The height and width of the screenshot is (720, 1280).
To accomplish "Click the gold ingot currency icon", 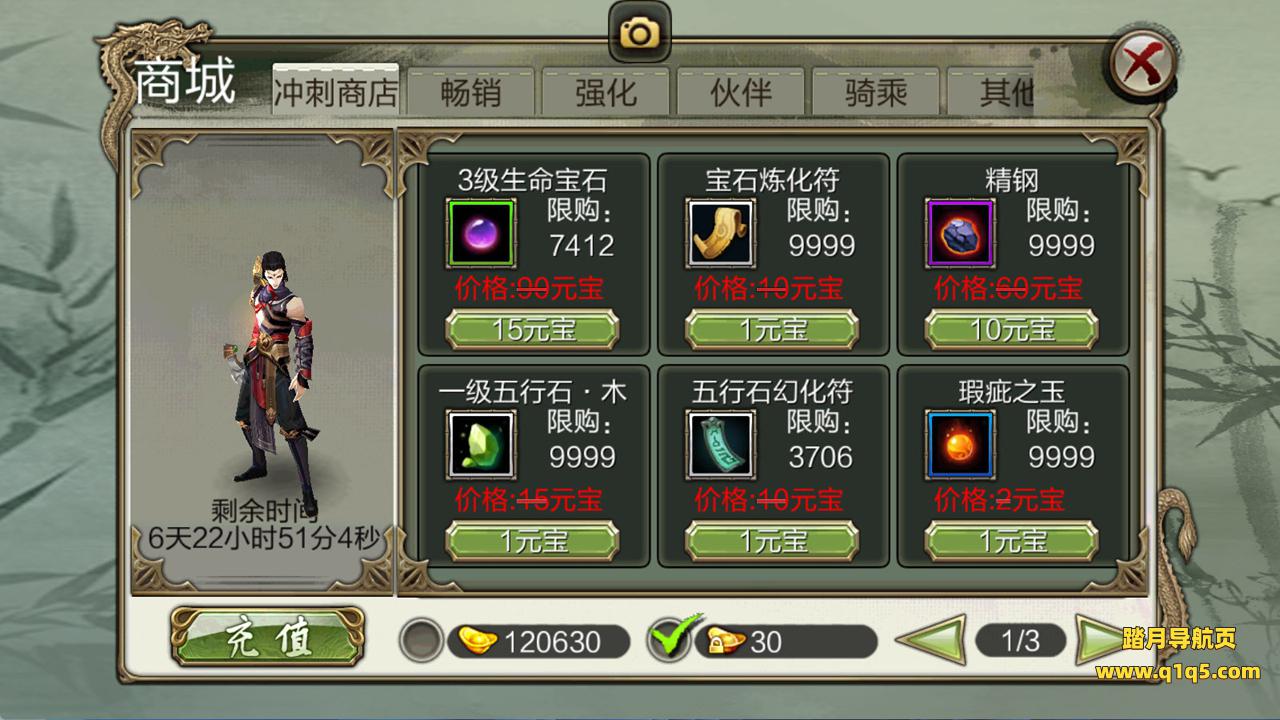I will pyautogui.click(x=479, y=640).
